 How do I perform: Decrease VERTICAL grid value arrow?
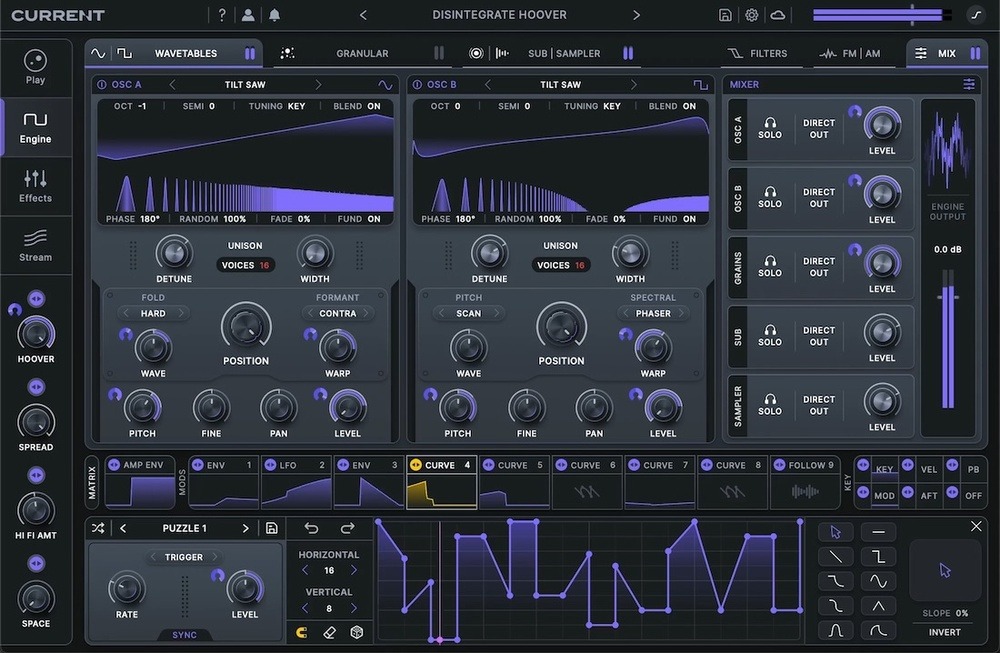305,608
